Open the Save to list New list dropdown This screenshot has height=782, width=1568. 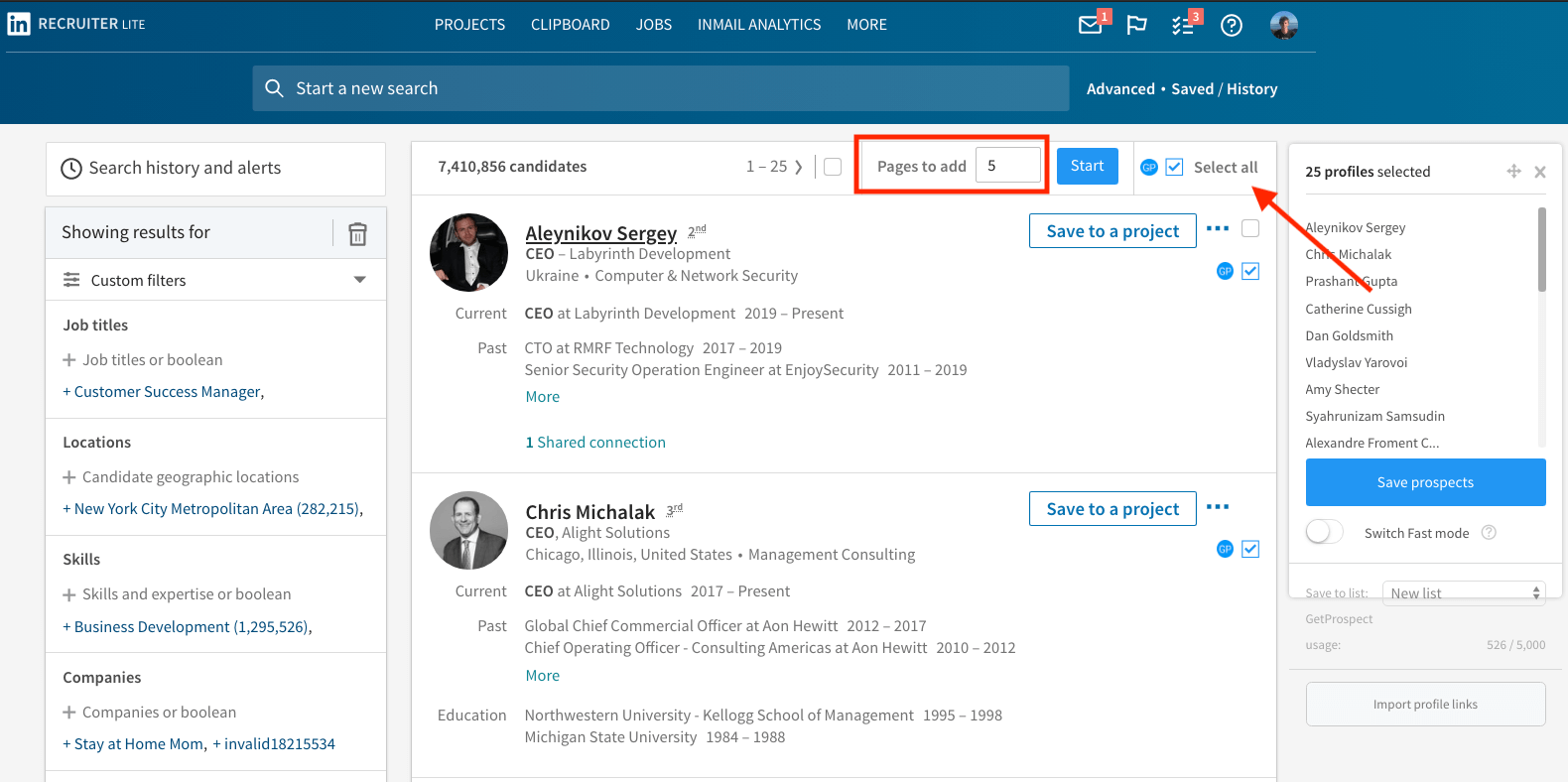click(1464, 592)
